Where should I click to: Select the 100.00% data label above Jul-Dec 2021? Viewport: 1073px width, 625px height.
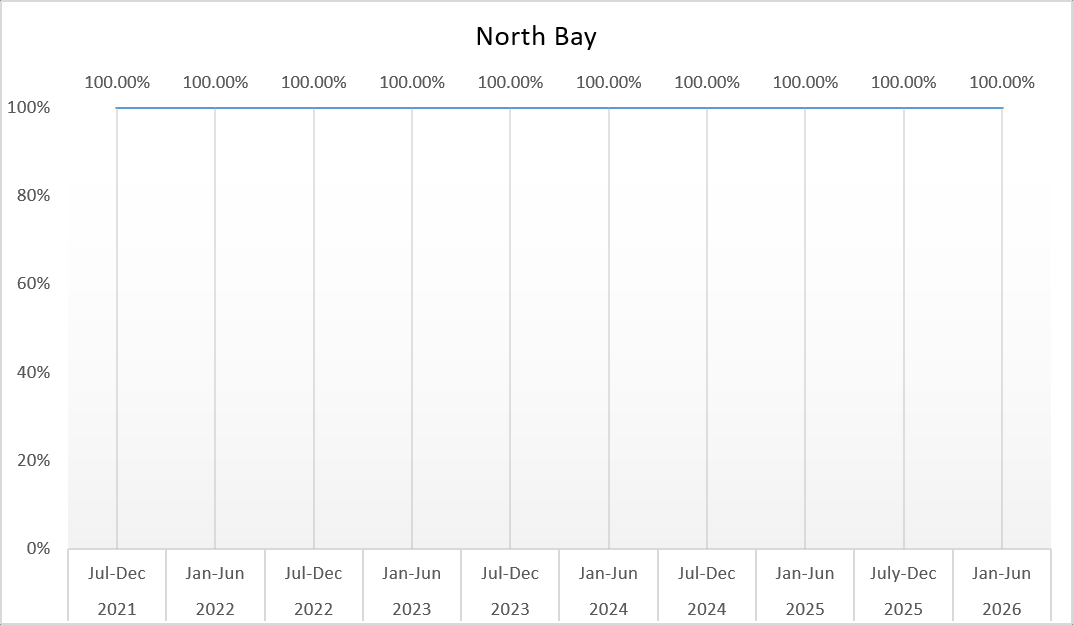pyautogui.click(x=117, y=83)
